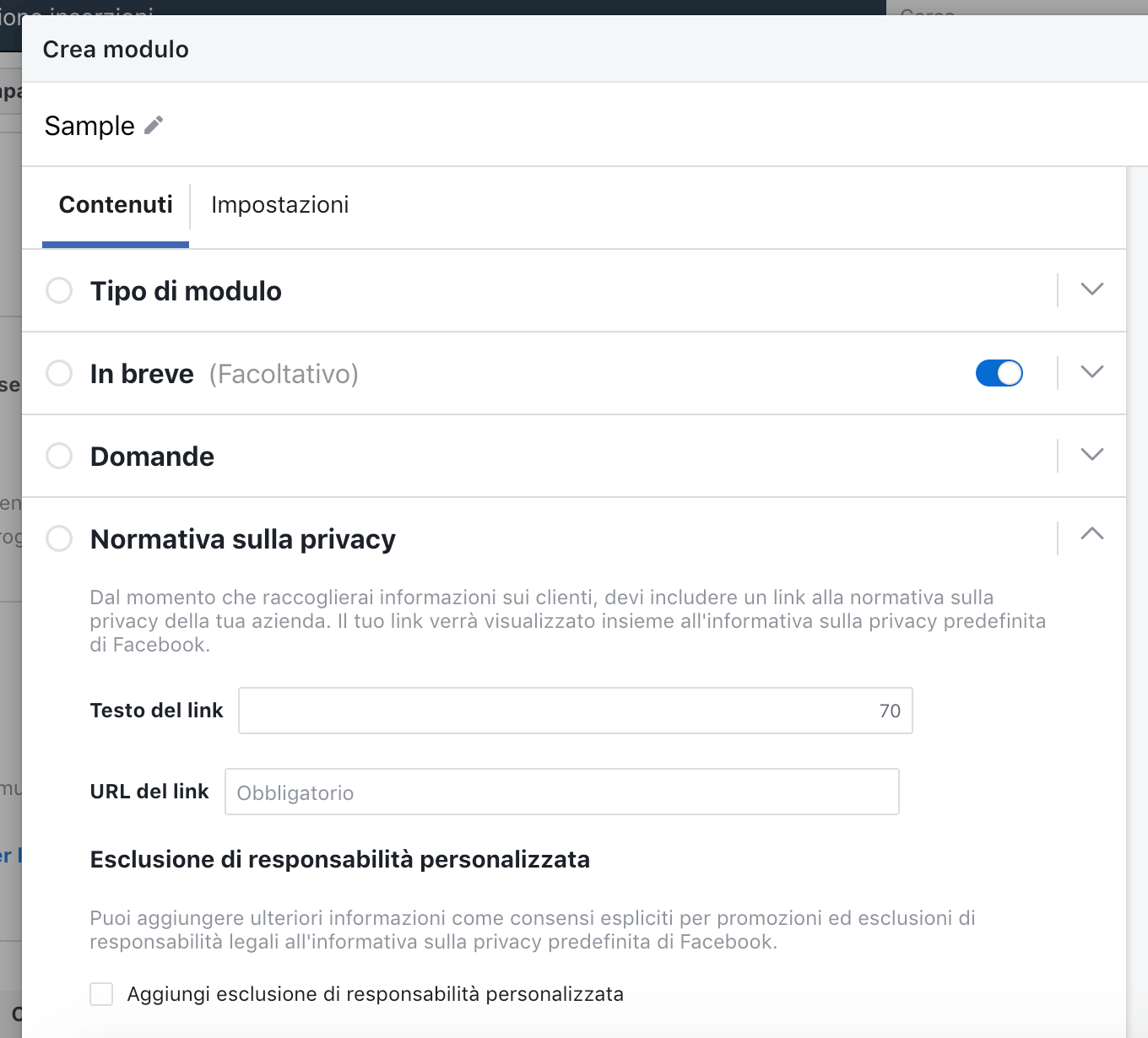Image resolution: width=1148 pixels, height=1038 pixels.
Task: Expand the Tipo di modulo section
Action: pos(1091,289)
